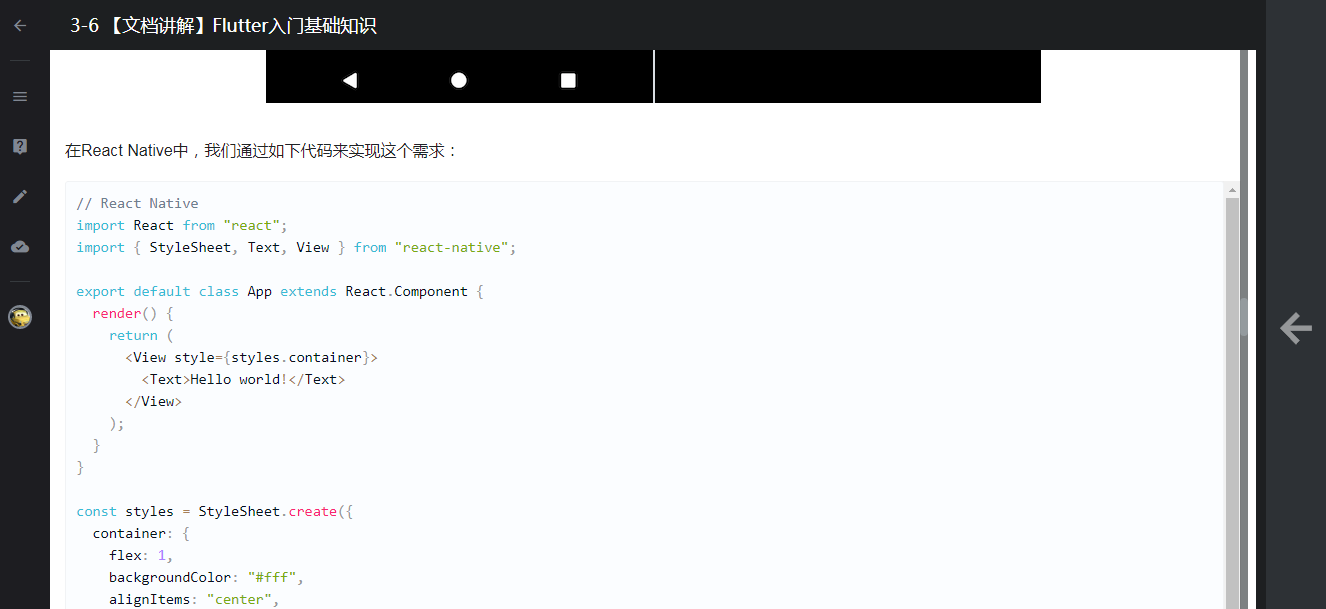Click the alignItems: "center" line
The width and height of the screenshot is (1326, 609).
click(194, 599)
